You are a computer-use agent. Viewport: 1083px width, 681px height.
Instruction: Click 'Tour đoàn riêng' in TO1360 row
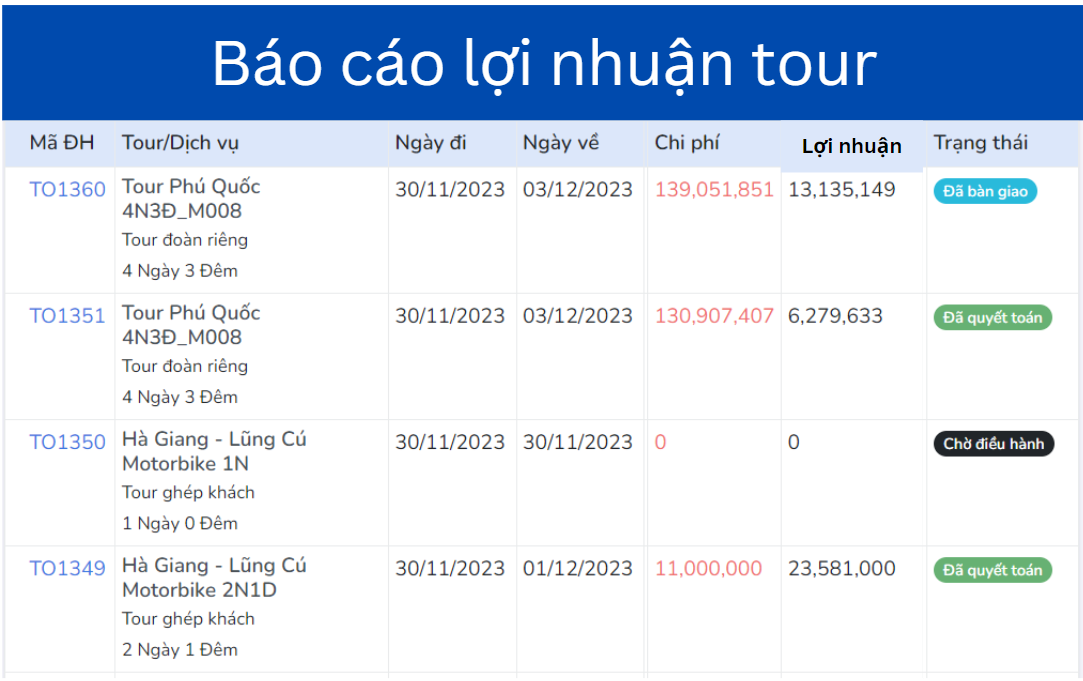185,240
